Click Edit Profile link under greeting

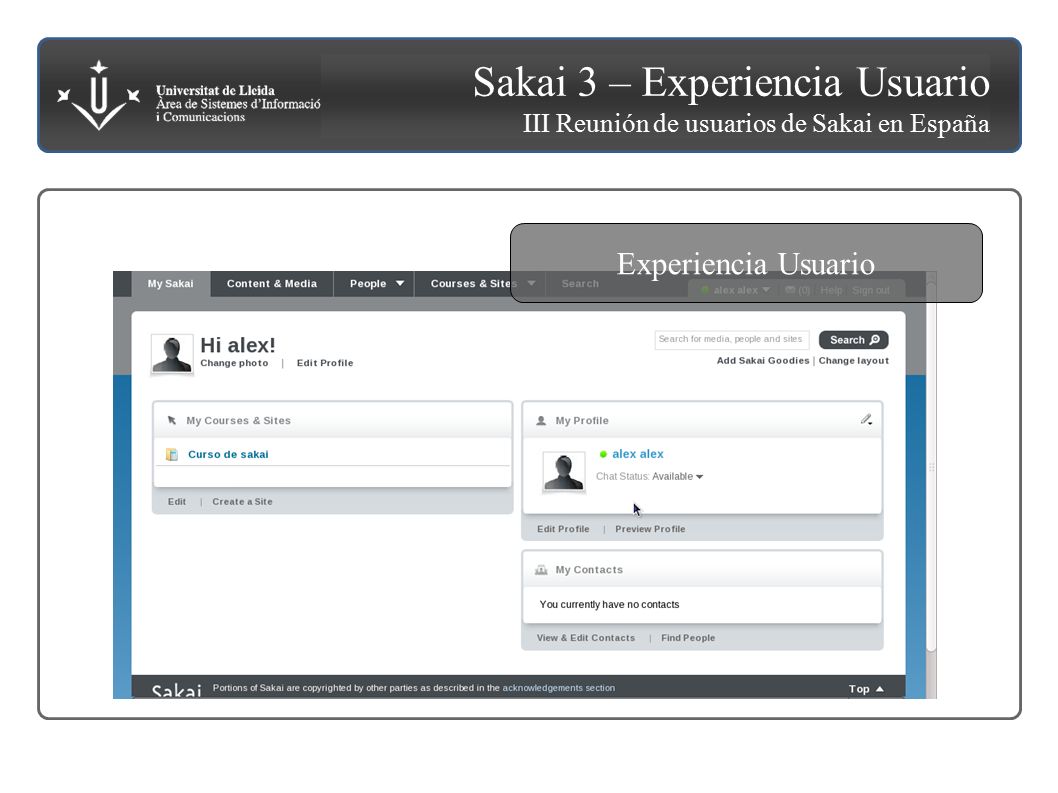coord(325,363)
